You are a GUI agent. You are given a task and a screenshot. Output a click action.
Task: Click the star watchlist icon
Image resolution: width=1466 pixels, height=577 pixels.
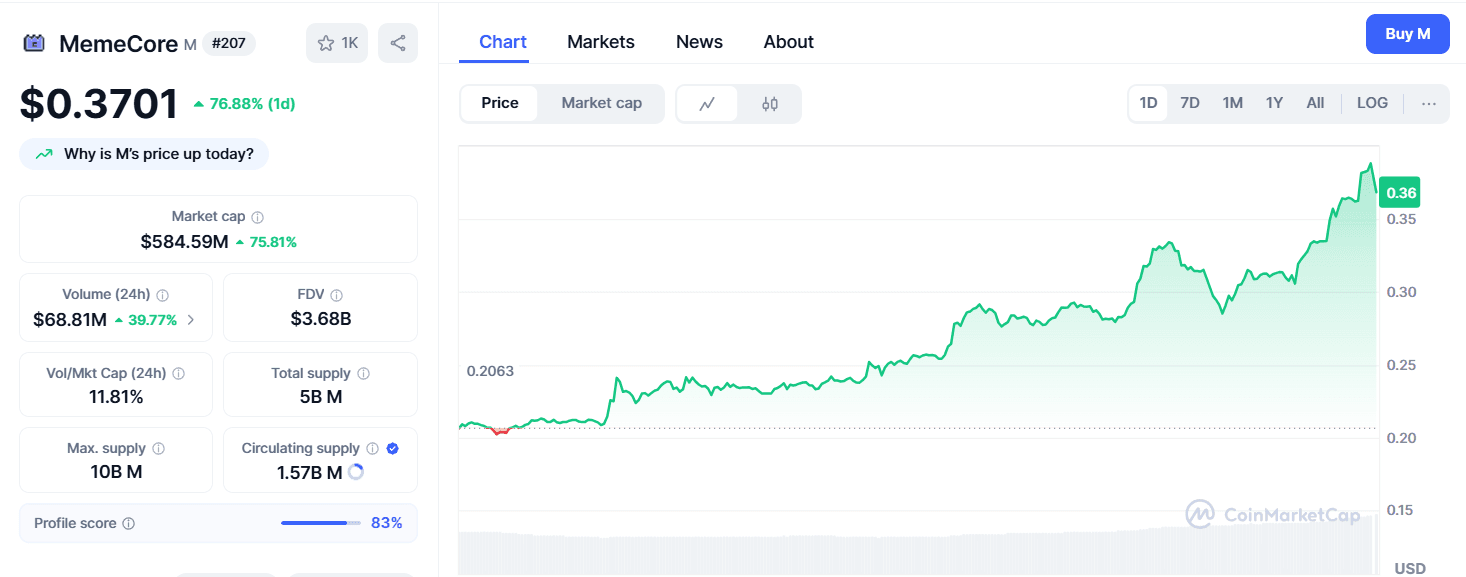(326, 43)
